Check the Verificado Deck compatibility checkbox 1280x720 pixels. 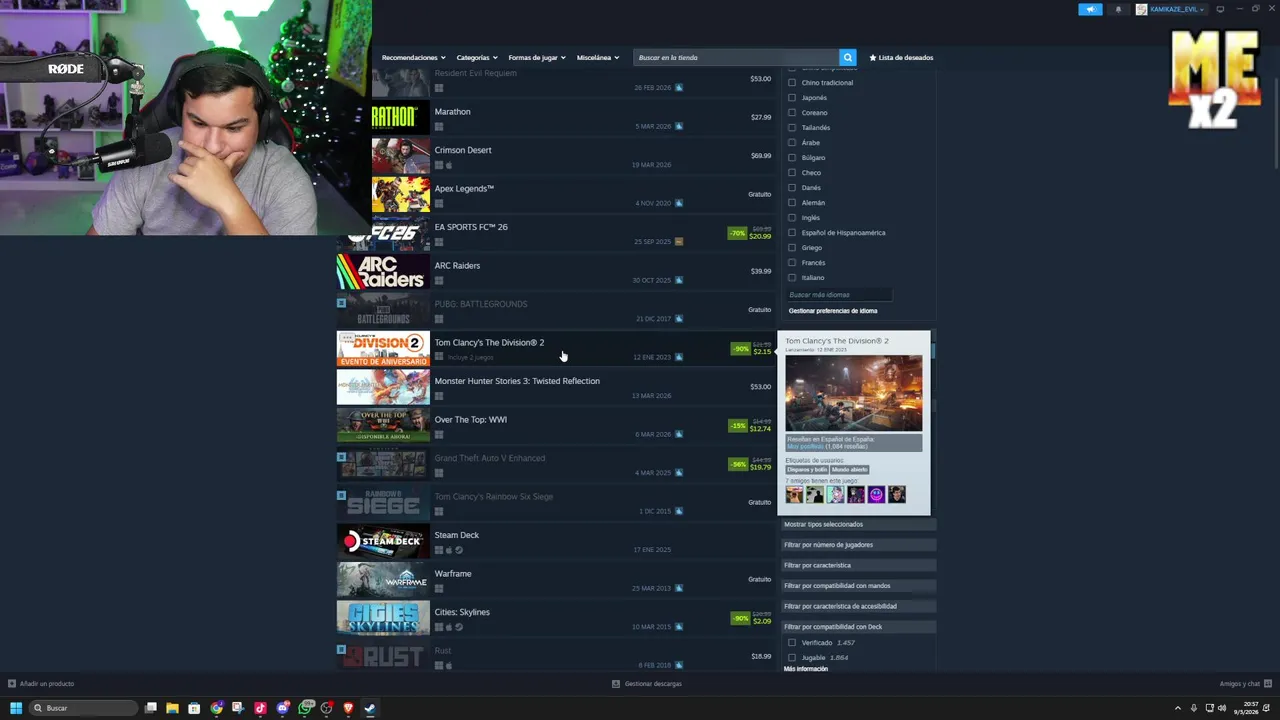tap(792, 643)
